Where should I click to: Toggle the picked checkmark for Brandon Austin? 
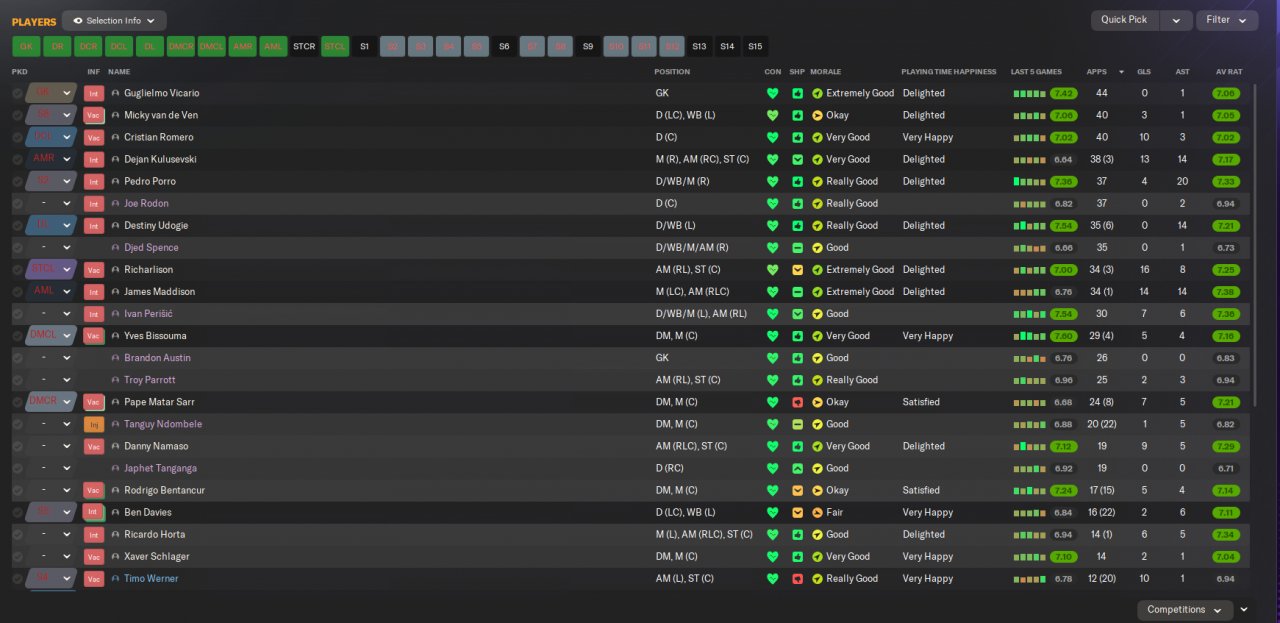17,358
